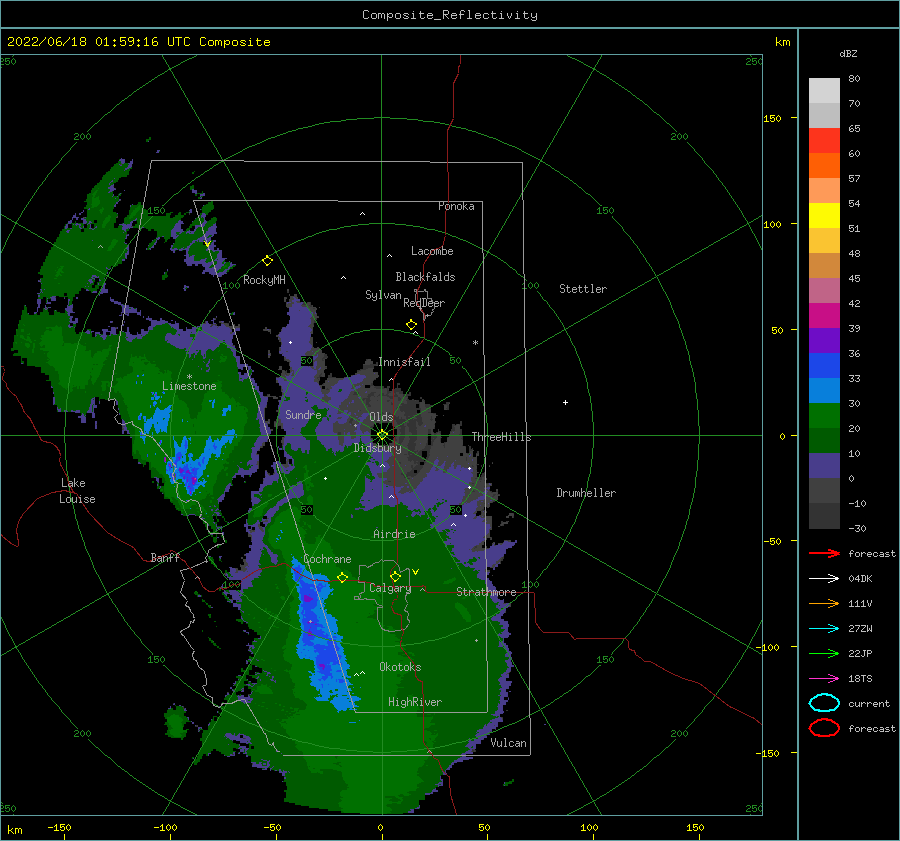Click the Composite_Reflectivity title text
The width and height of the screenshot is (900, 841).
click(x=450, y=15)
